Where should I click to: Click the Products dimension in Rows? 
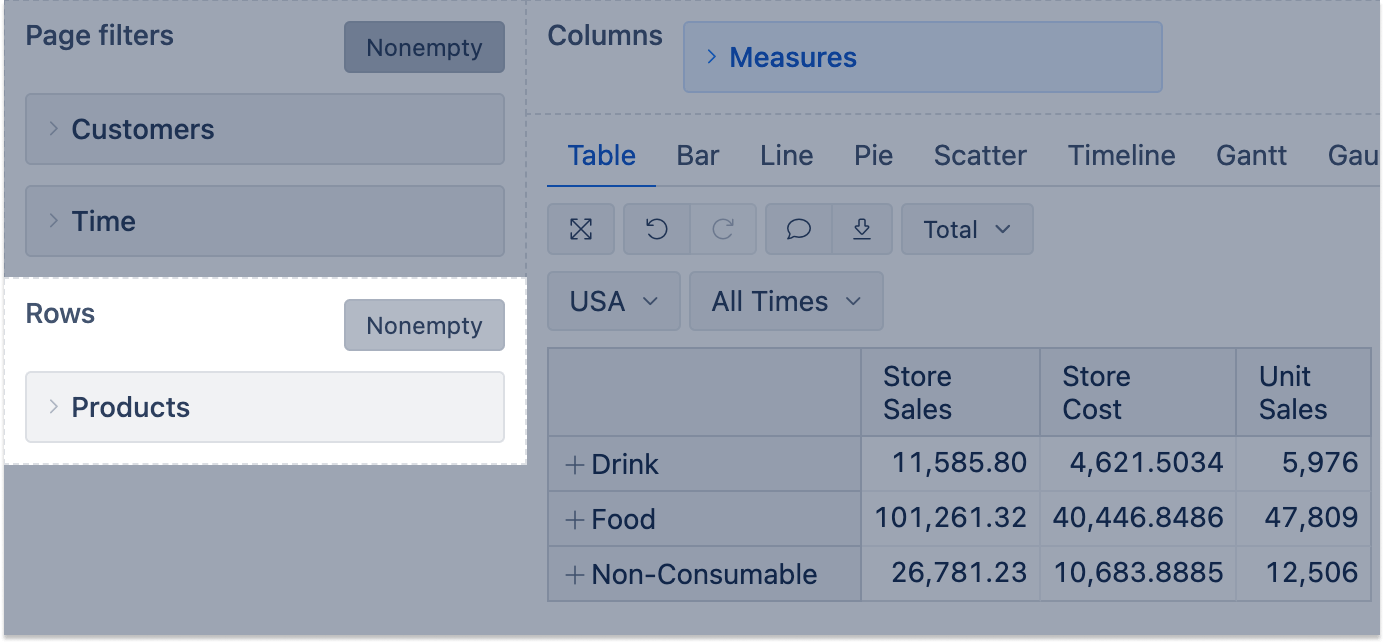pos(131,407)
